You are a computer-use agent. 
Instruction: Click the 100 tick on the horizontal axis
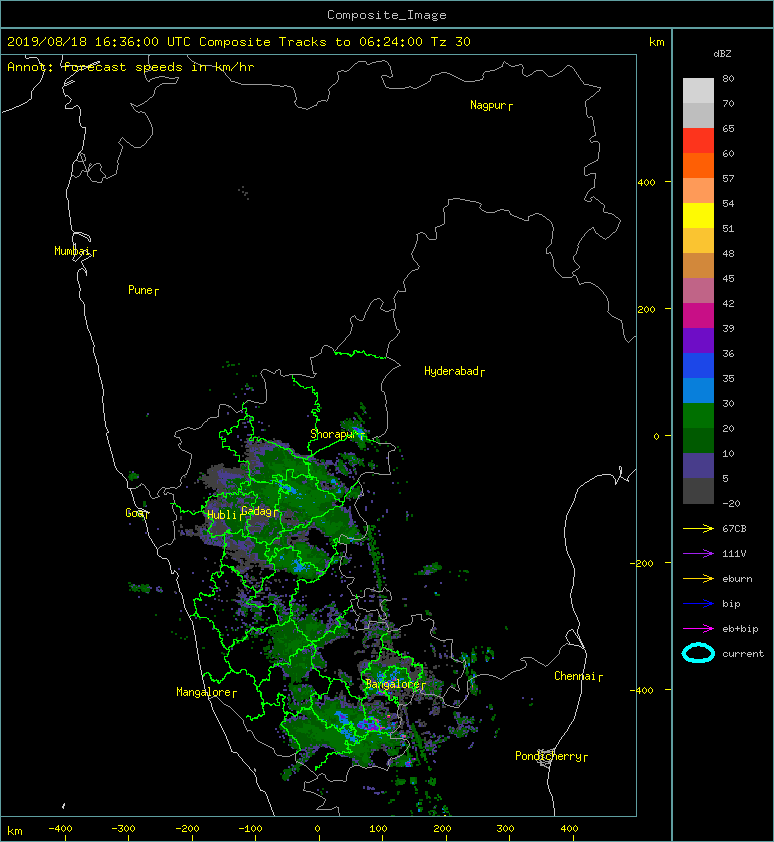coord(379,829)
